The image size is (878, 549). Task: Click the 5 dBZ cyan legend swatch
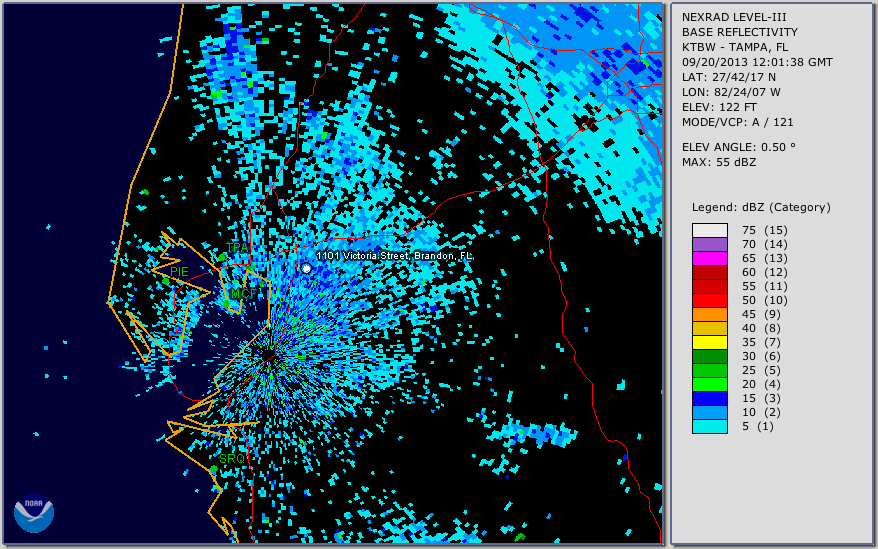tap(709, 426)
